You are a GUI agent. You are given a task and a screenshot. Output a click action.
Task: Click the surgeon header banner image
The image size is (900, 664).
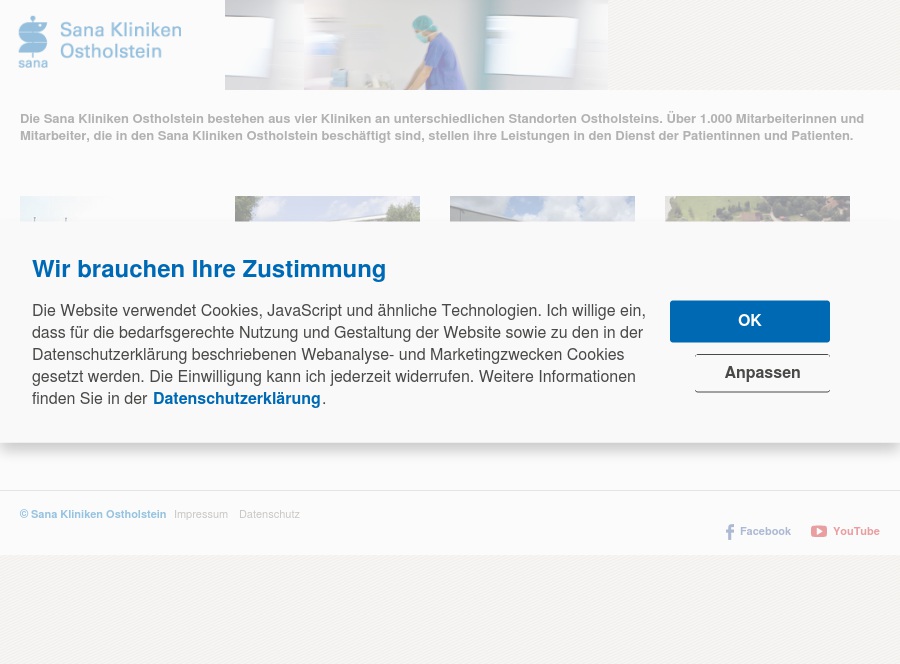(416, 45)
